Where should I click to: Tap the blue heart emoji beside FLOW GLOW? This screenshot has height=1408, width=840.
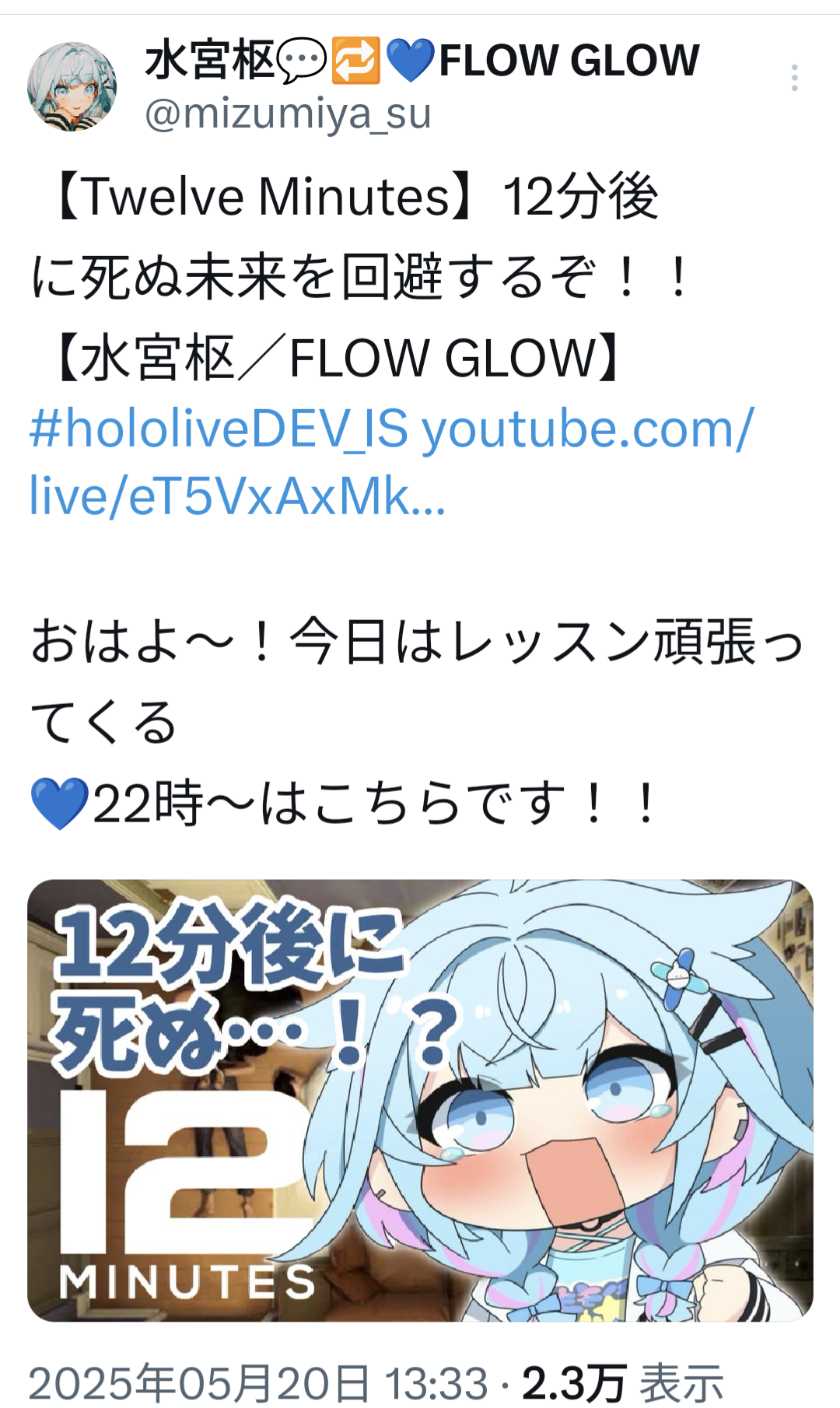click(410, 61)
